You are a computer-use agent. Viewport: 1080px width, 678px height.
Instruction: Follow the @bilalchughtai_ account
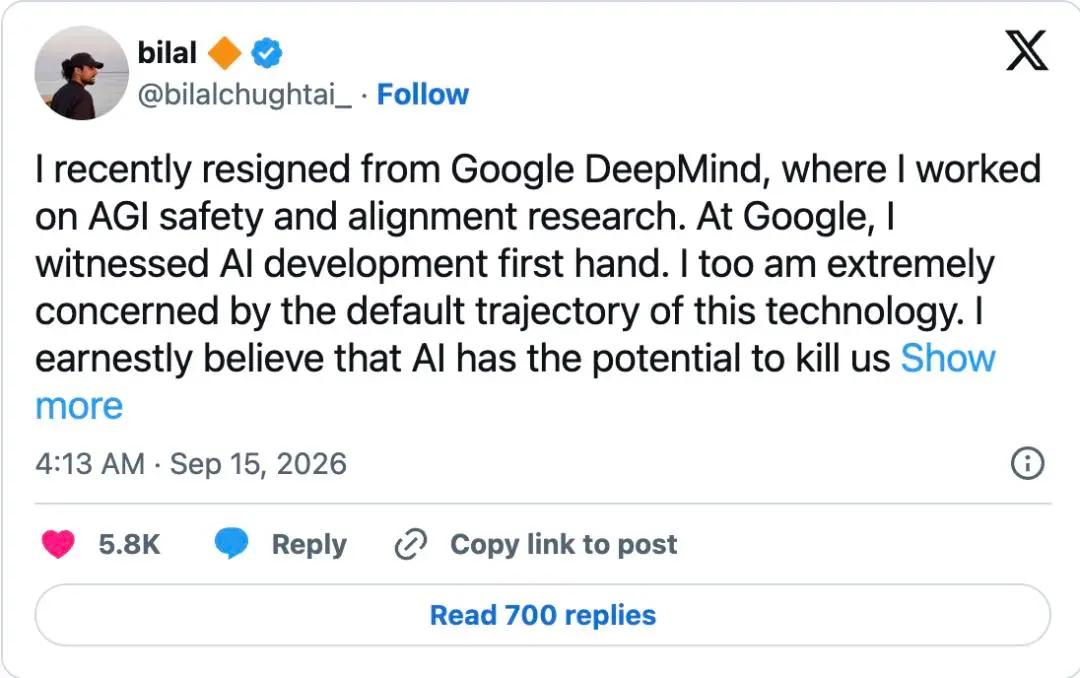(x=423, y=94)
